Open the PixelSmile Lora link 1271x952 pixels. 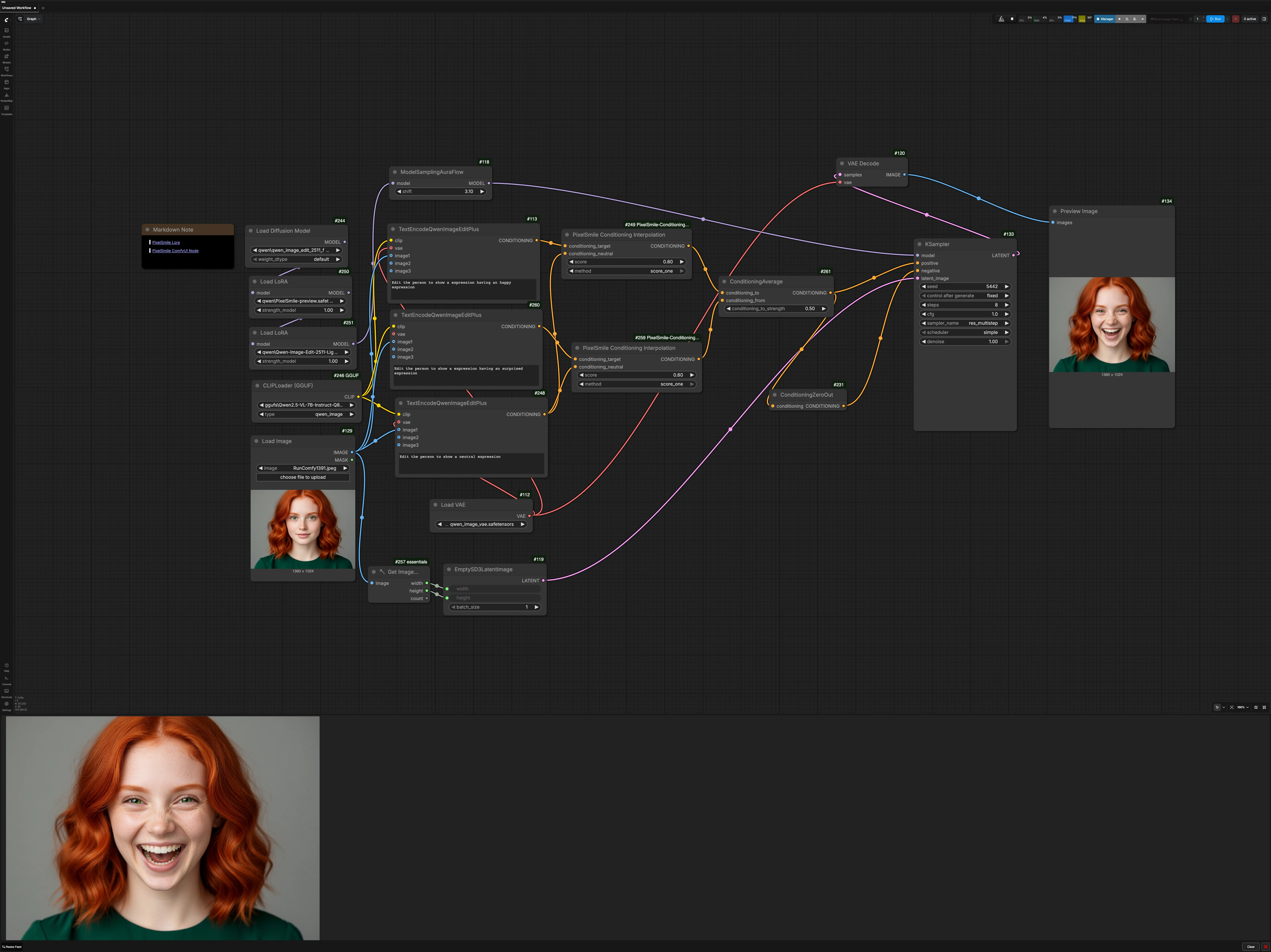166,242
